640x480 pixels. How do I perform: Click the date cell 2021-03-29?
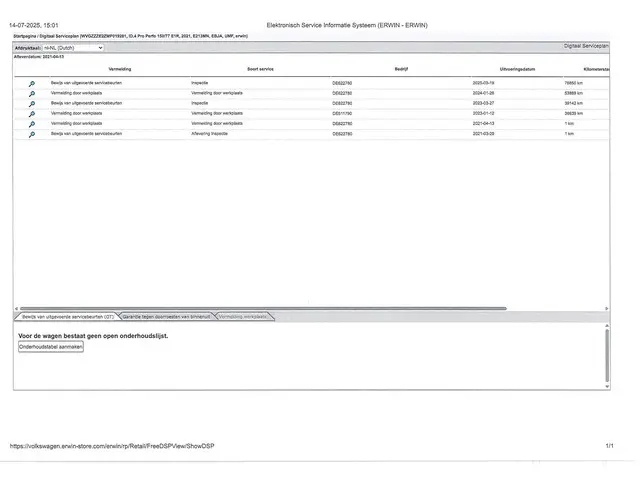pyautogui.click(x=483, y=133)
